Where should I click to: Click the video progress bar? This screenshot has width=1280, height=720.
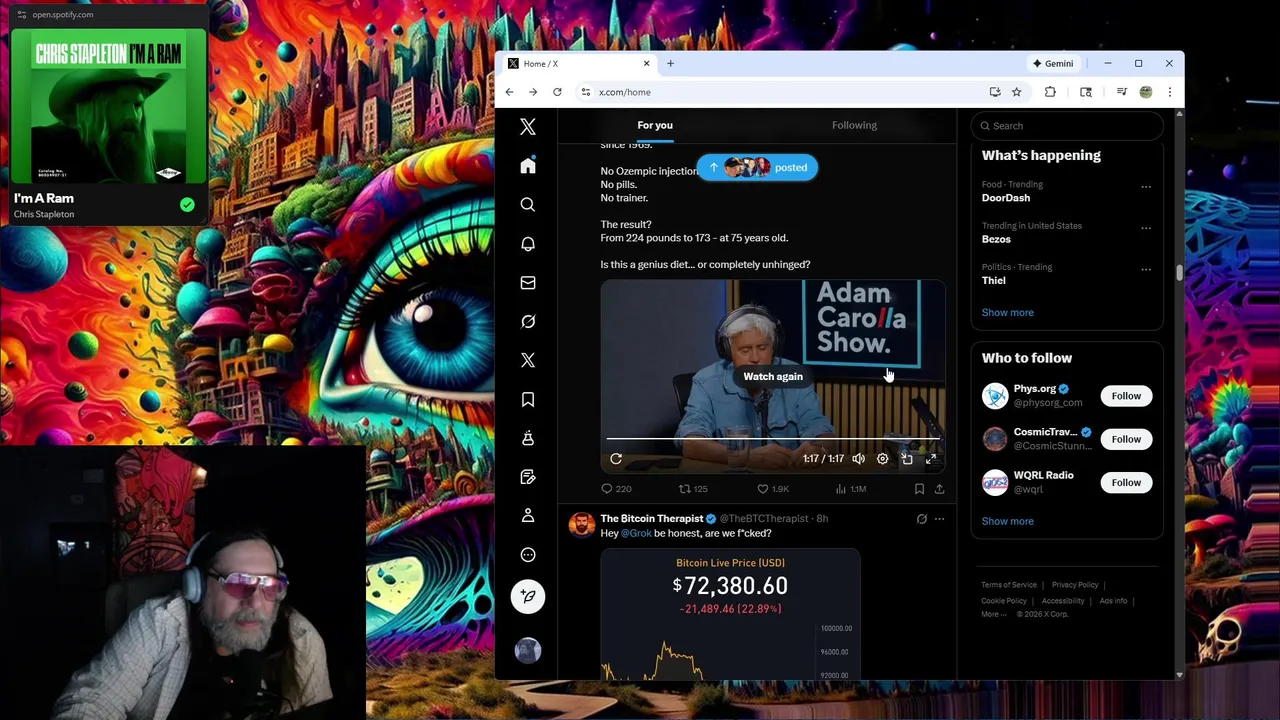tap(772, 439)
